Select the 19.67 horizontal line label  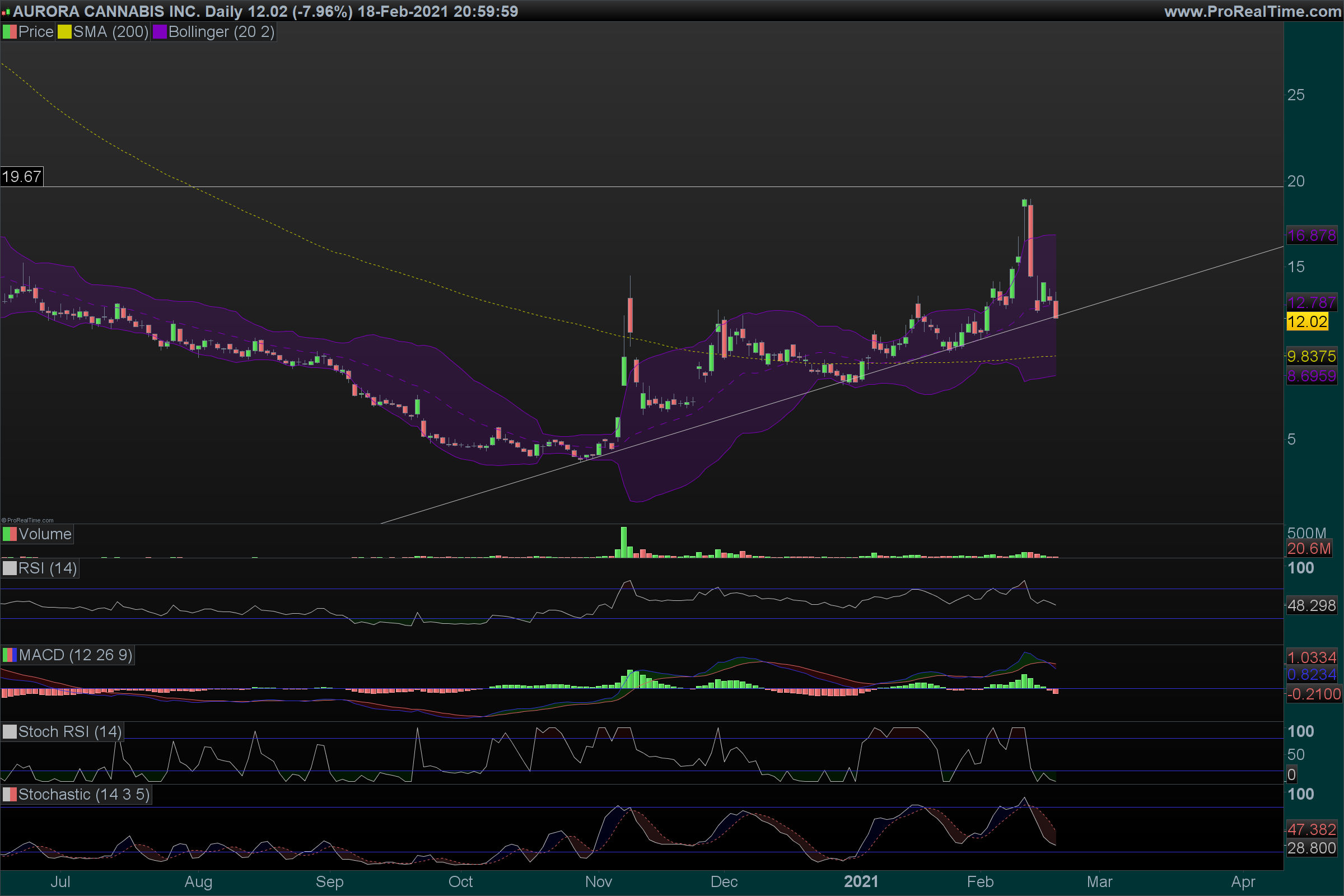(22, 176)
